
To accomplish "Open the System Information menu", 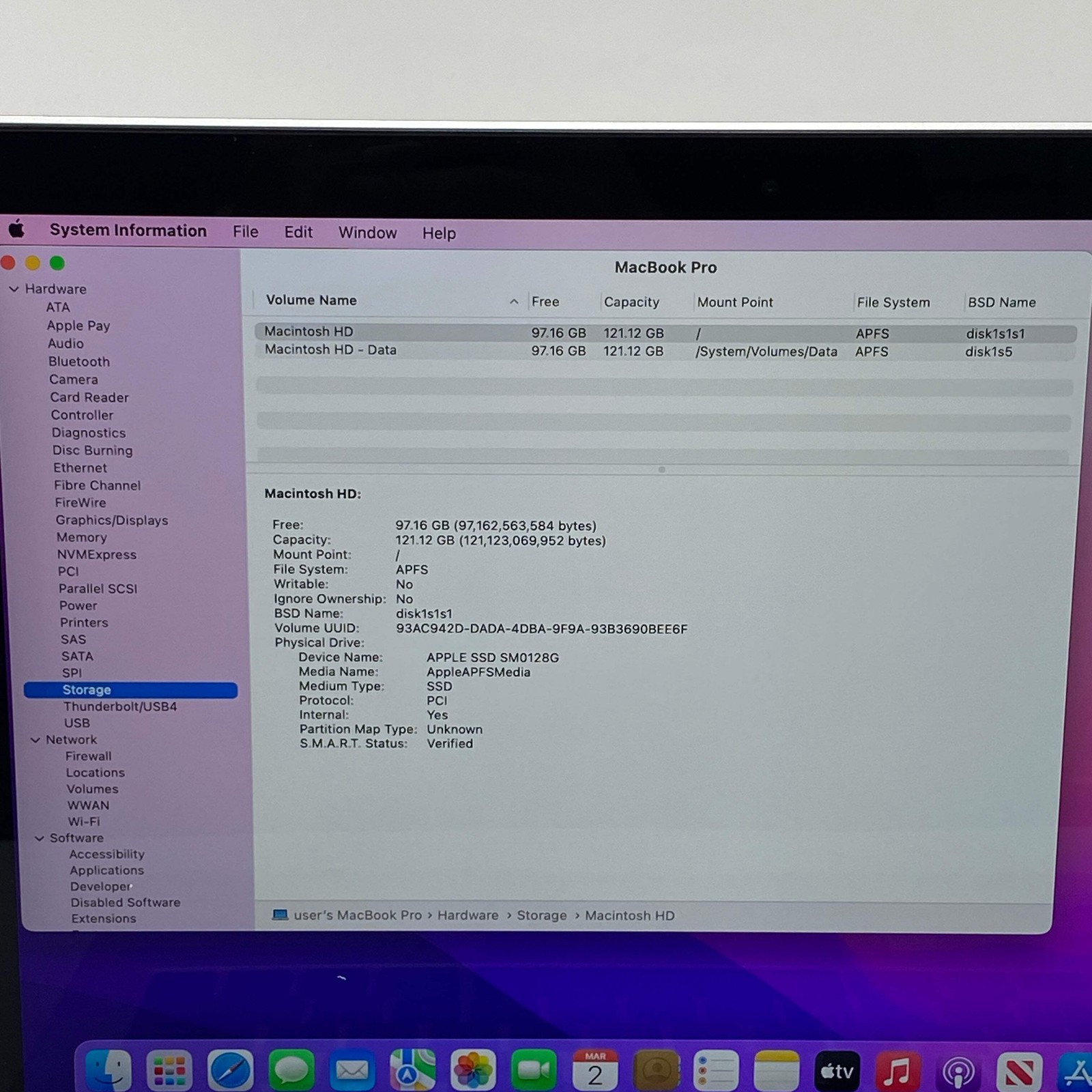I will (x=128, y=231).
